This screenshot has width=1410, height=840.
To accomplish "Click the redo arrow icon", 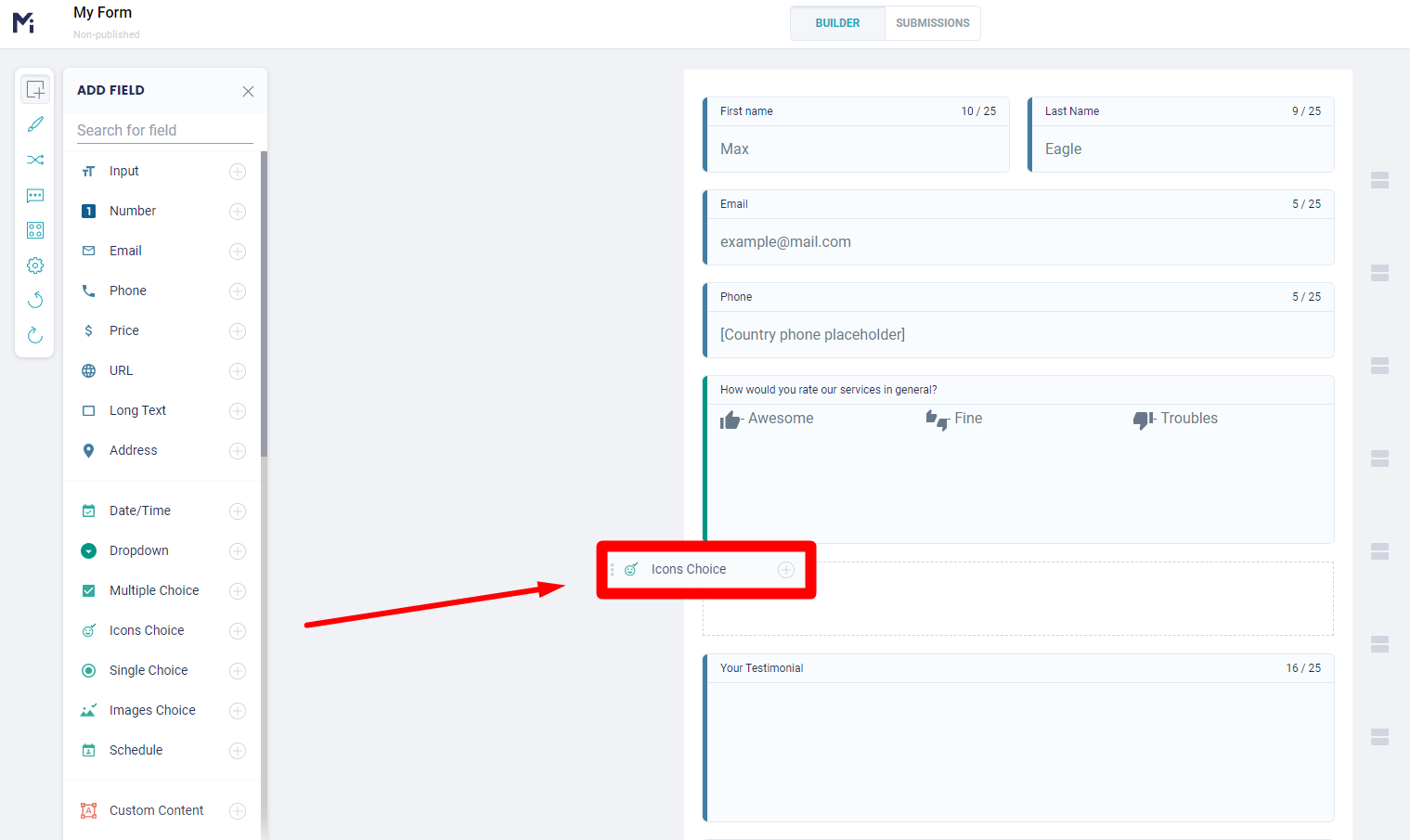I will (35, 335).
